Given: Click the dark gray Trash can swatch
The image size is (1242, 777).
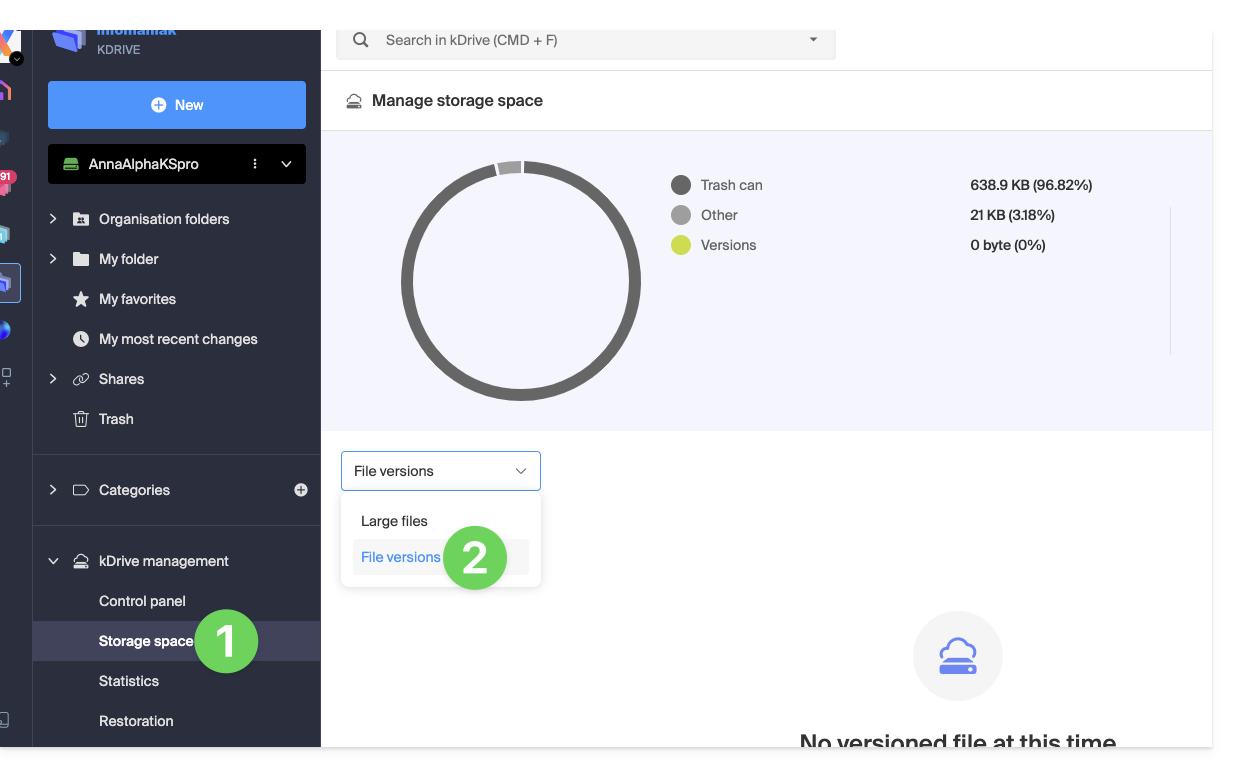Looking at the screenshot, I should (681, 185).
